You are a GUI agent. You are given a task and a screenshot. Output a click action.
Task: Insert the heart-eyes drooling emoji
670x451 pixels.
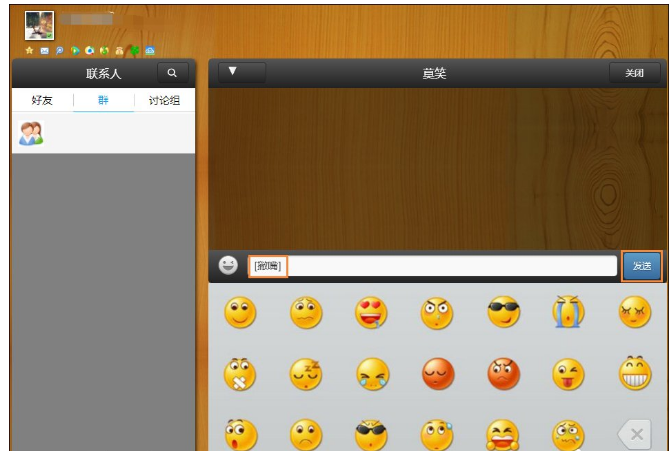coord(371,312)
